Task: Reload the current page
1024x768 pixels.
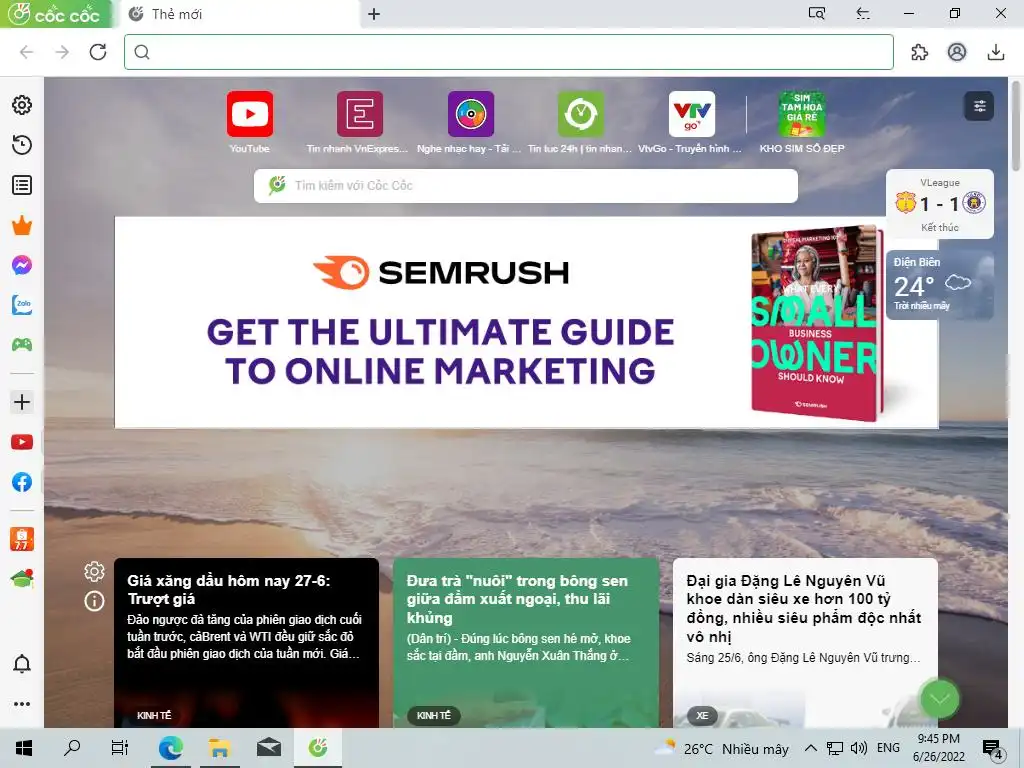Action: pyautogui.click(x=98, y=52)
